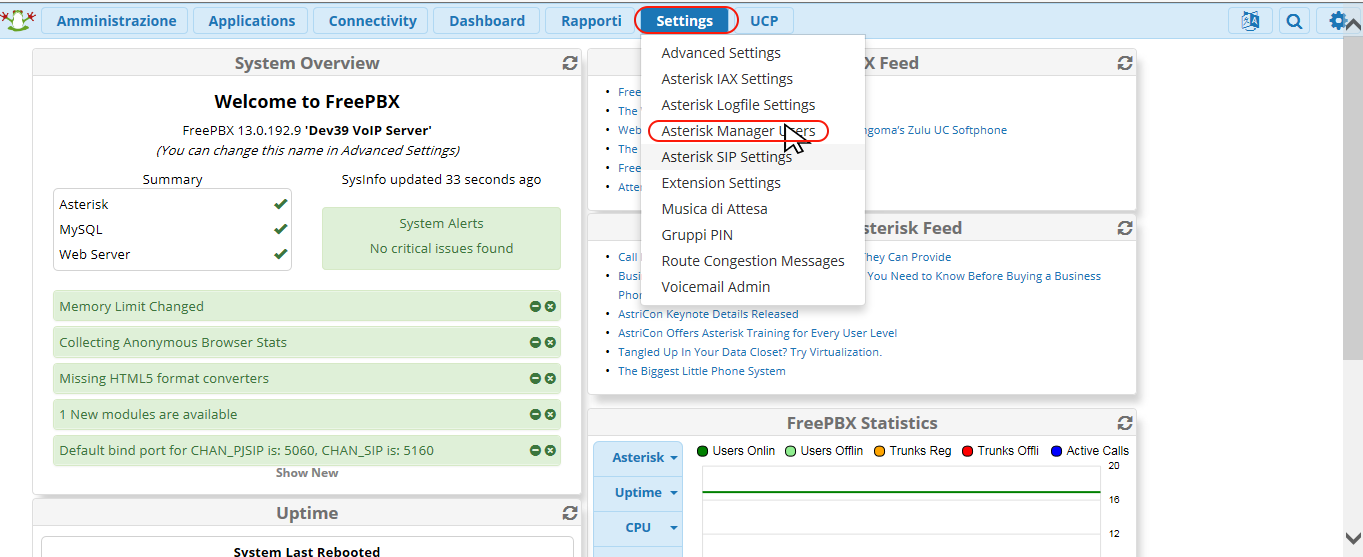The image size is (1363, 557).
Task: Click the MySQL summary row
Action: pos(172,229)
